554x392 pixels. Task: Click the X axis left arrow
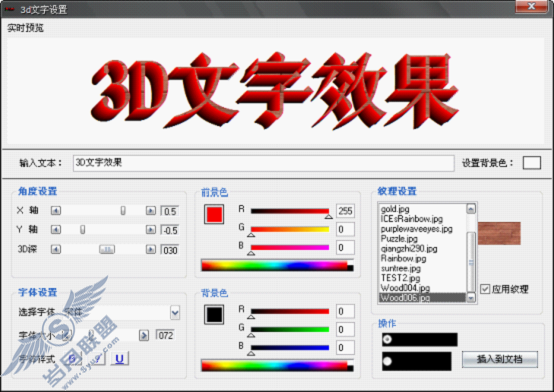pos(55,211)
